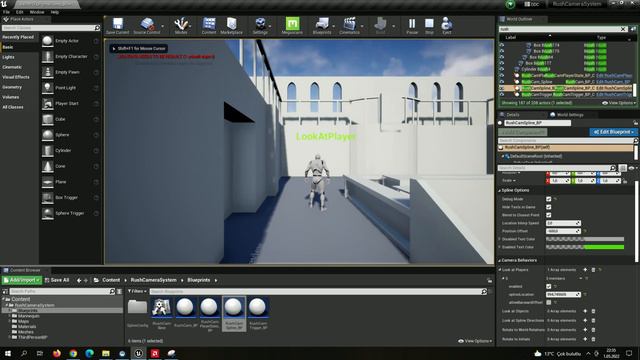Open Source Control from the toolbar
Screen dimensions: 640x360
click(x=147, y=26)
